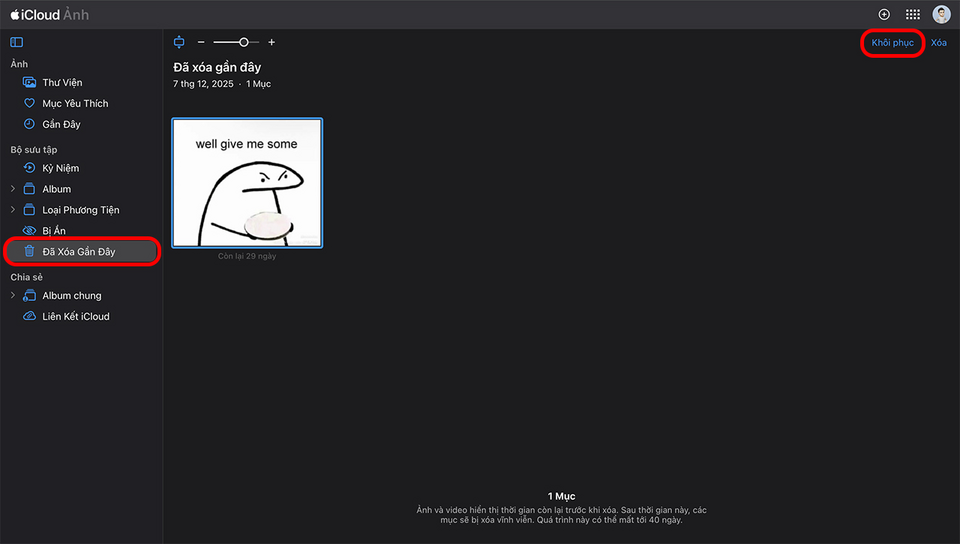The image size is (960, 544).
Task: Open the iCloud apps grid launcher
Action: [912, 14]
